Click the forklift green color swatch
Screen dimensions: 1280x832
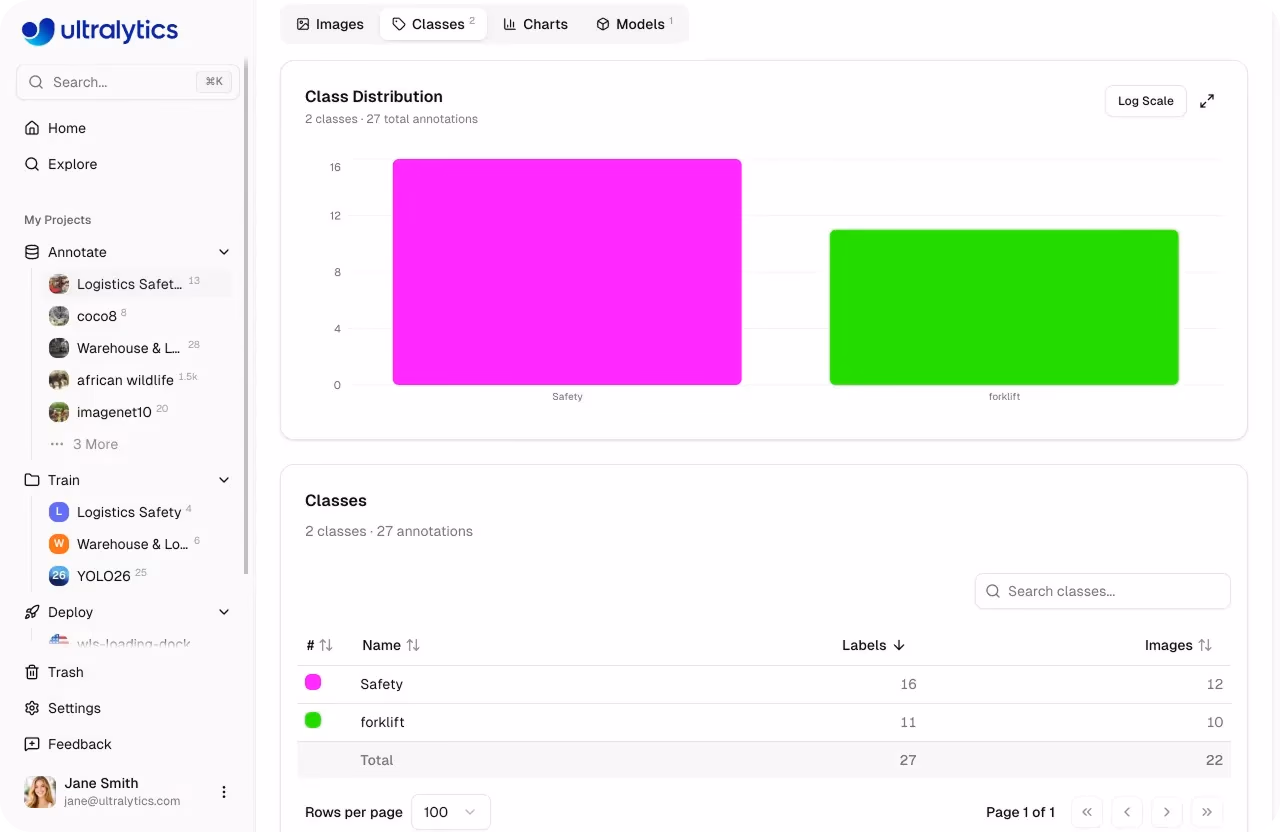coord(313,720)
